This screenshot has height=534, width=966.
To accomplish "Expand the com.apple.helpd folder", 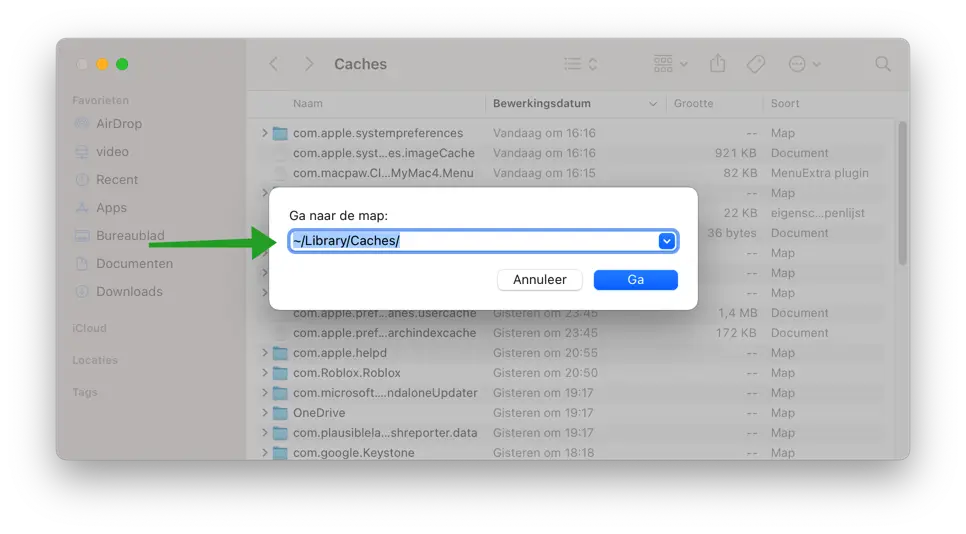I will pos(264,353).
